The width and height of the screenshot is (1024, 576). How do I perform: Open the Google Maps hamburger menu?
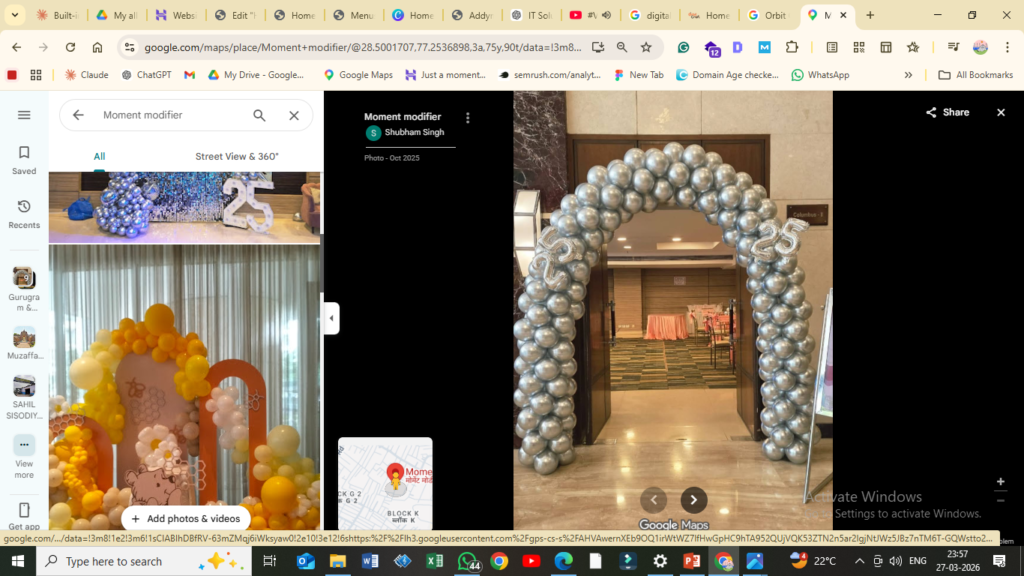pos(24,115)
